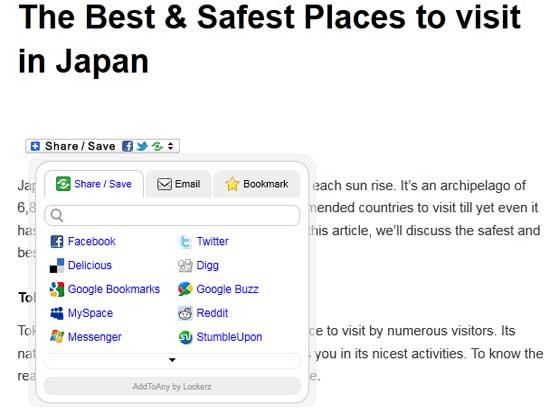546x411 pixels.
Task: Click the Google Buzz icon
Action: pyautogui.click(x=185, y=289)
